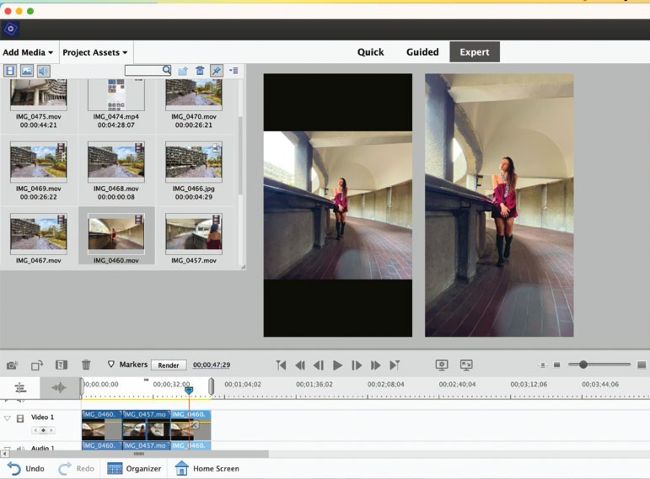Toggle the still image filter button

pyautogui.click(x=27, y=71)
